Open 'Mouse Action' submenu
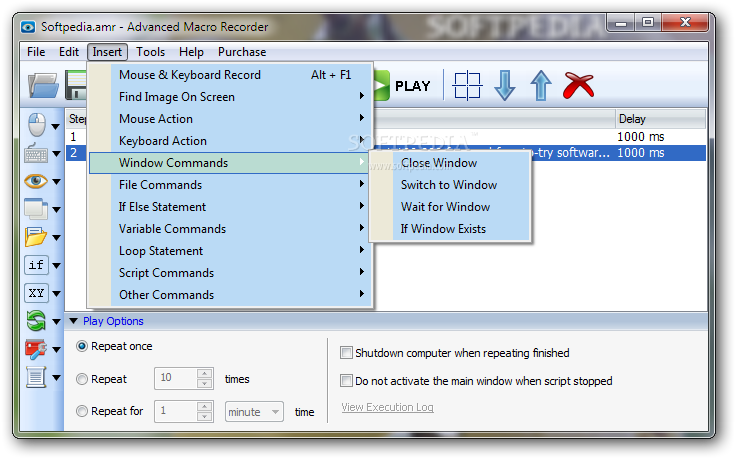Viewport: 736px width, 459px height. point(230,119)
